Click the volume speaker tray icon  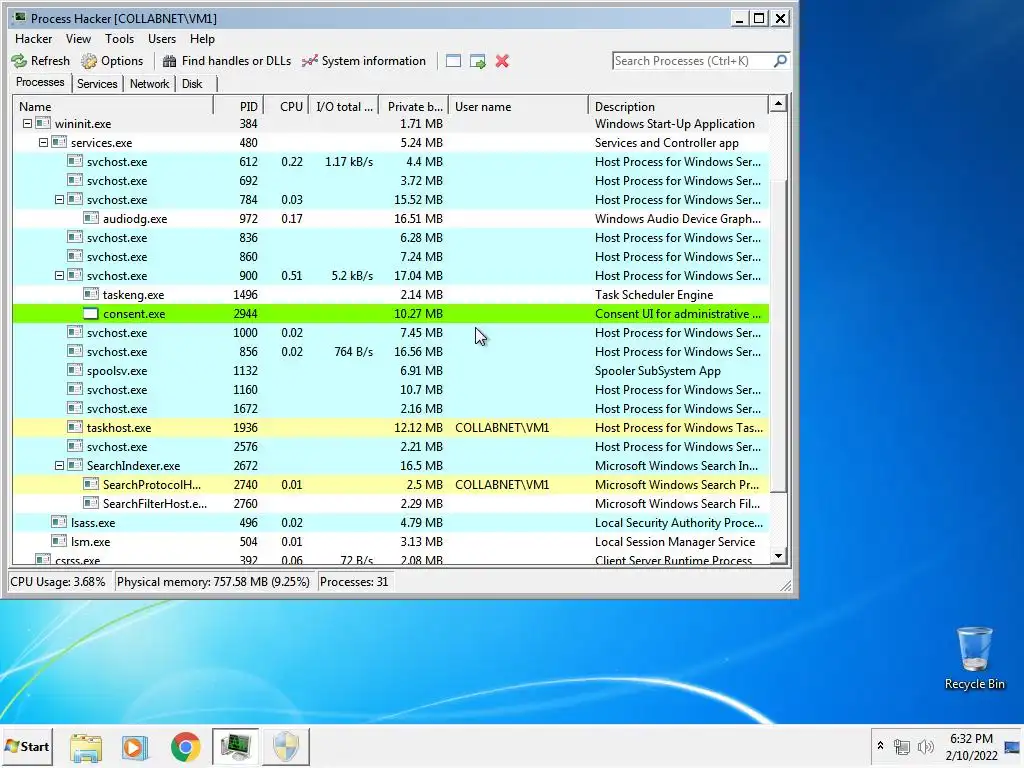click(925, 746)
